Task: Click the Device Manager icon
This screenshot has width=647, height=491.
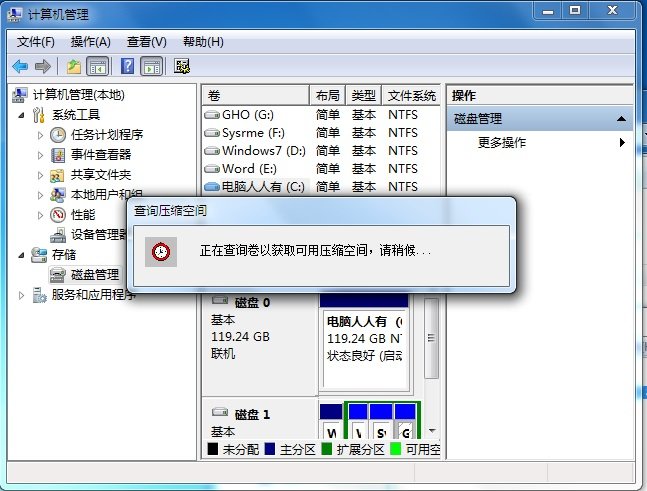Action: [x=58, y=235]
